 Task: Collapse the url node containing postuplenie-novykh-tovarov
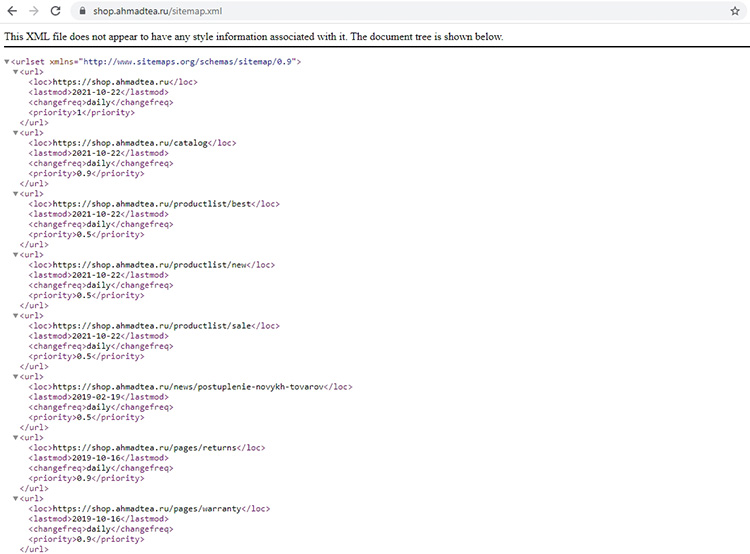(16, 377)
